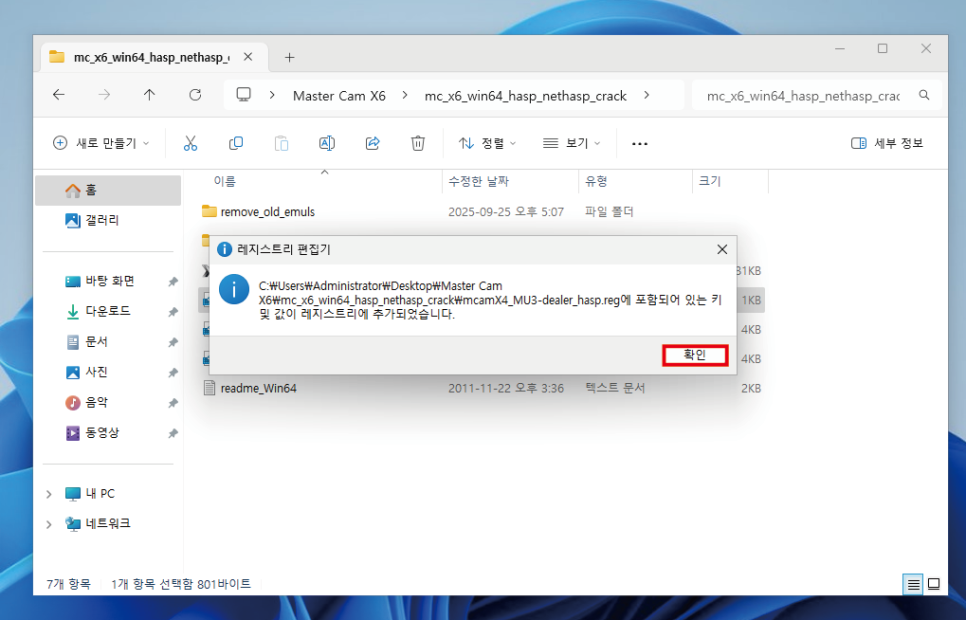Viewport: 966px width, 620px height.
Task: Unpin 동영상 using its pin icon
Action: pos(173,433)
